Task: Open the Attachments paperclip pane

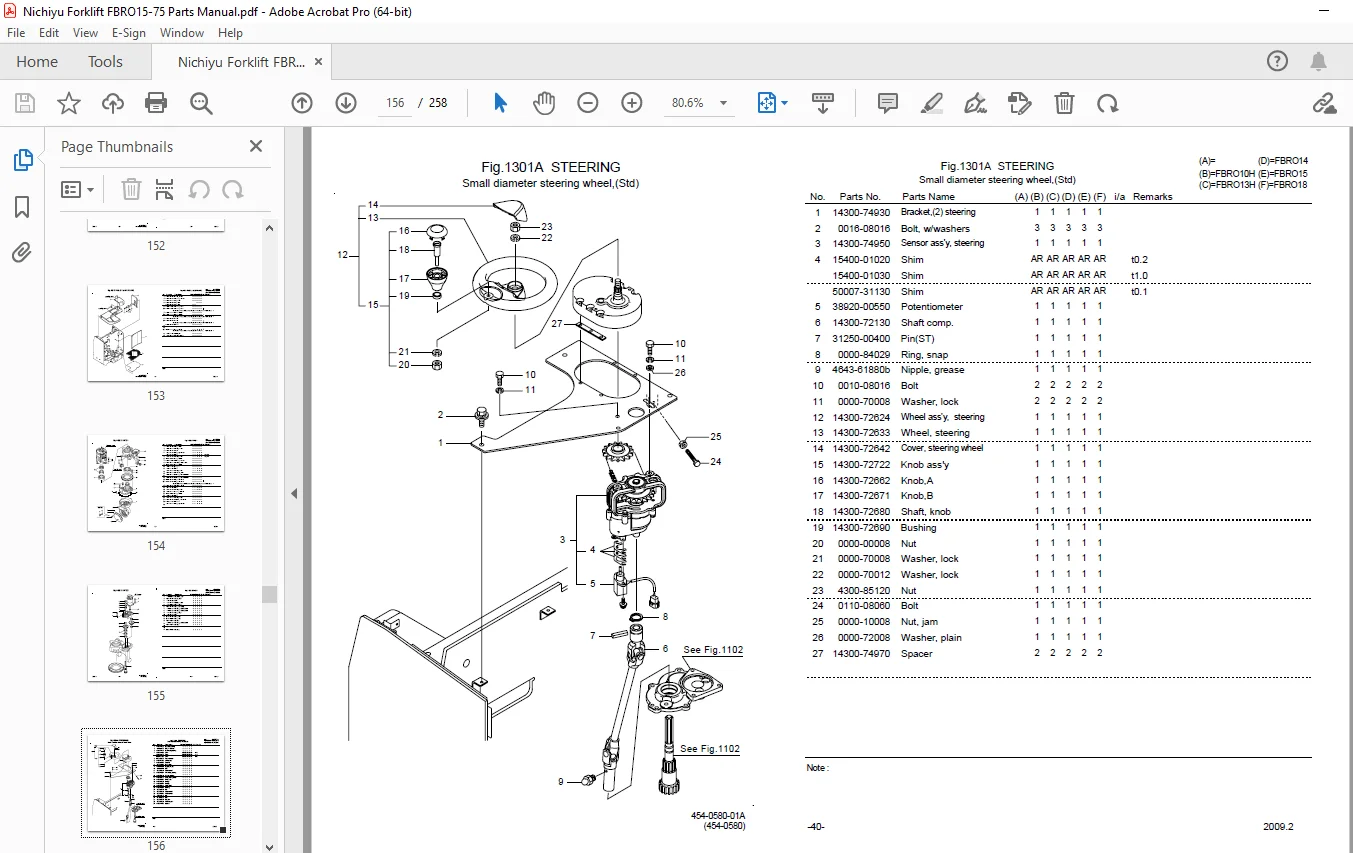Action: [x=22, y=253]
